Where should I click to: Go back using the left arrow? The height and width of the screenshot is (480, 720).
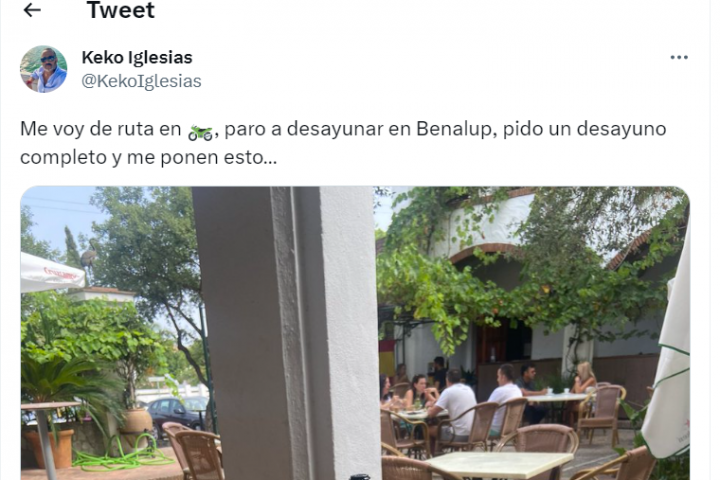tap(32, 10)
